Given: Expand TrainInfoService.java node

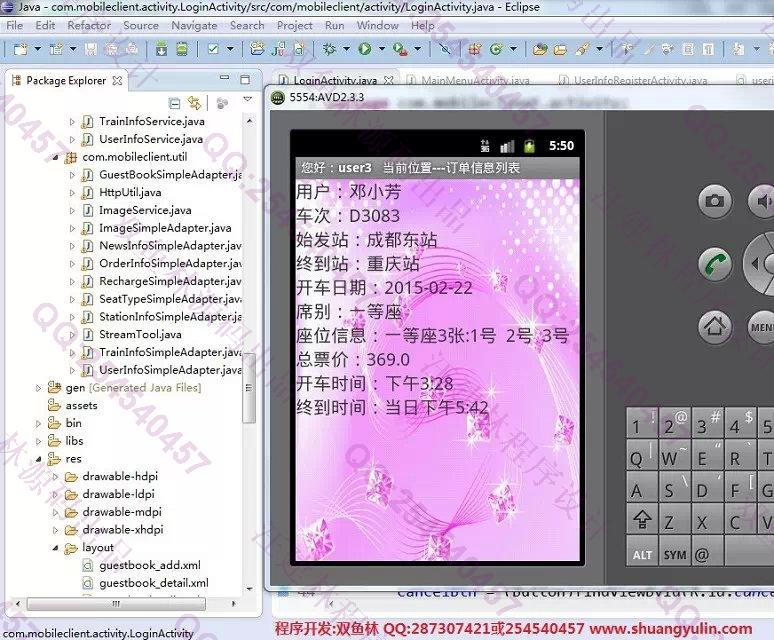Looking at the screenshot, I should 72,121.
